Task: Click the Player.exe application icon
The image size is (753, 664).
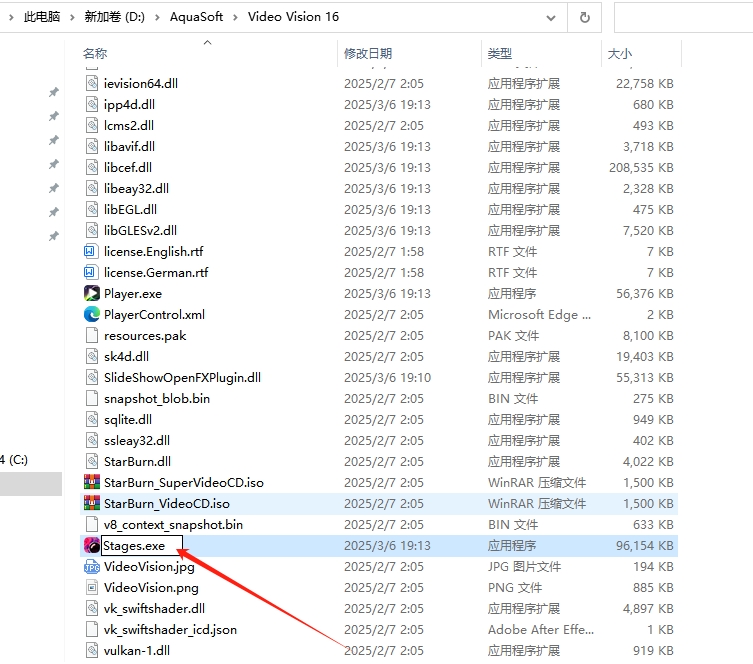Action: pyautogui.click(x=92, y=293)
